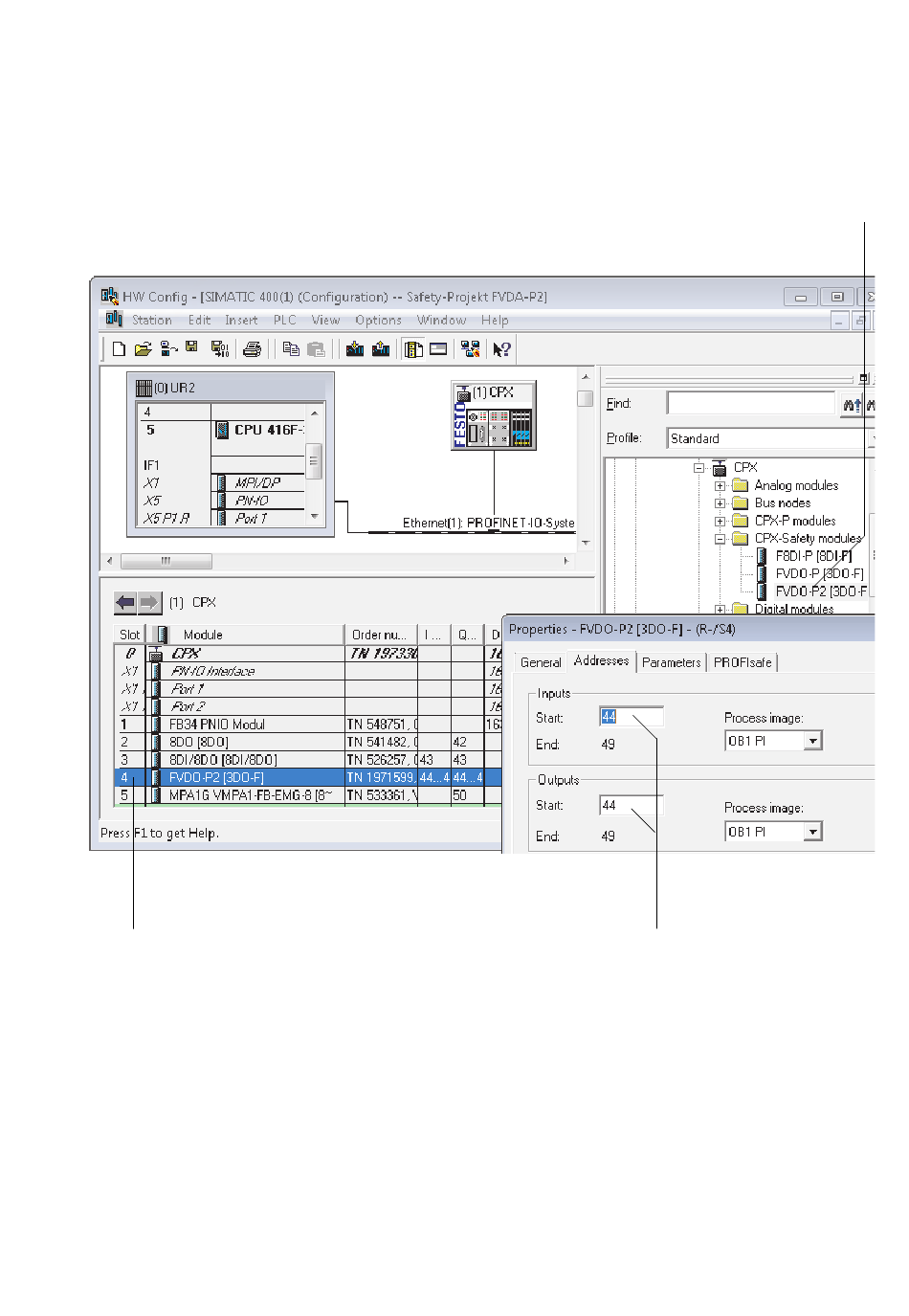Click the Save floppy disk toolbar icon

tap(192, 348)
